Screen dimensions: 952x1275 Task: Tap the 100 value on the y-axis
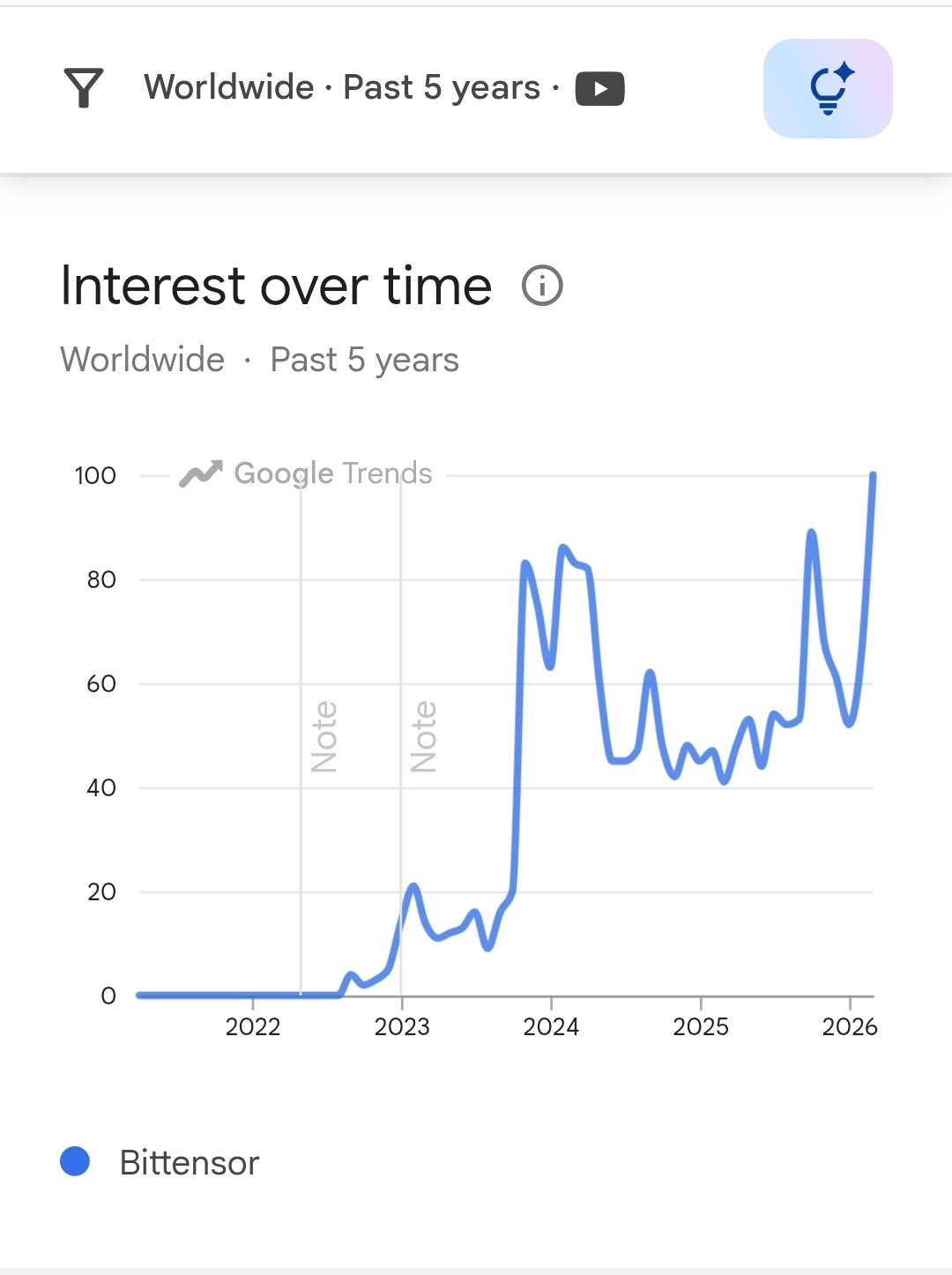coord(95,476)
